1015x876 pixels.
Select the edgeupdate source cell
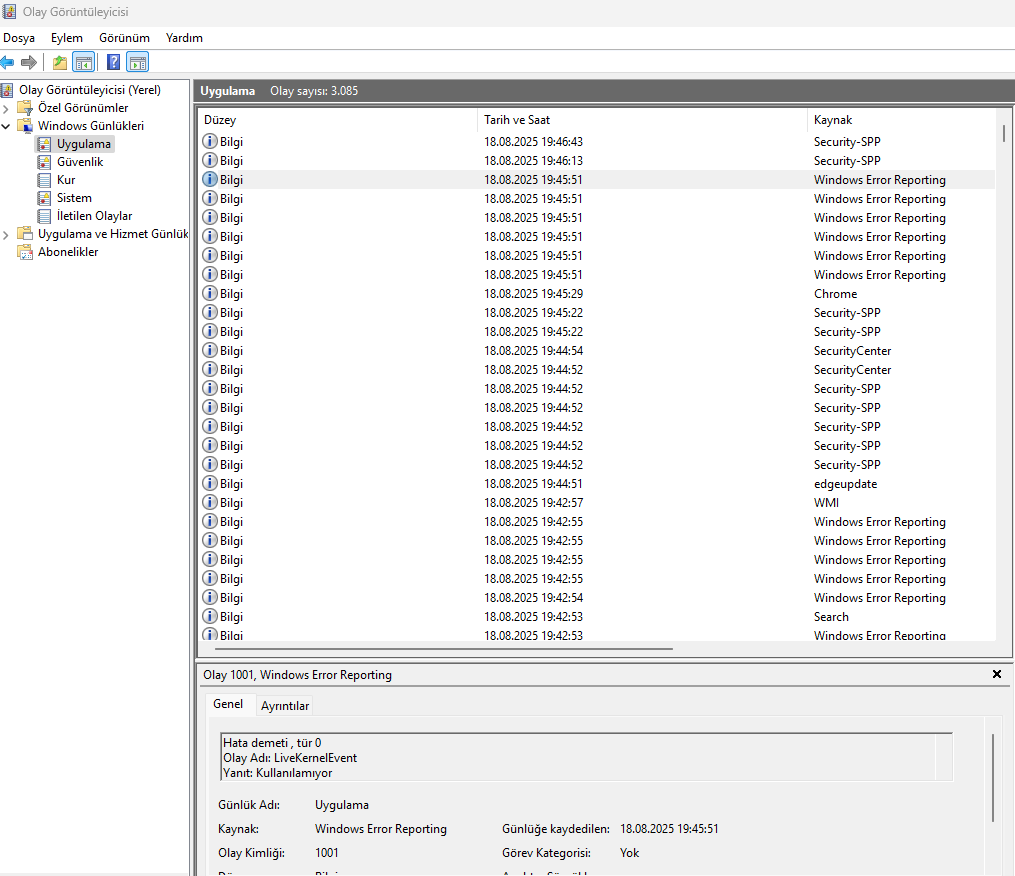(x=845, y=484)
